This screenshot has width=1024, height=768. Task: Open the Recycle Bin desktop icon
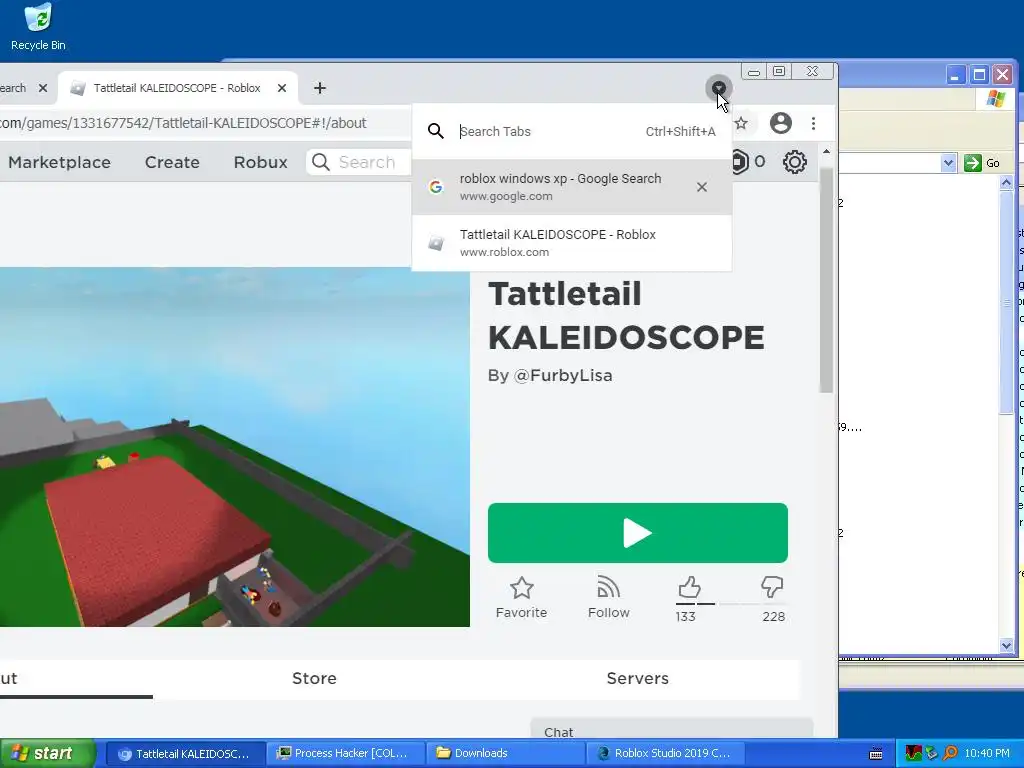pos(38,27)
